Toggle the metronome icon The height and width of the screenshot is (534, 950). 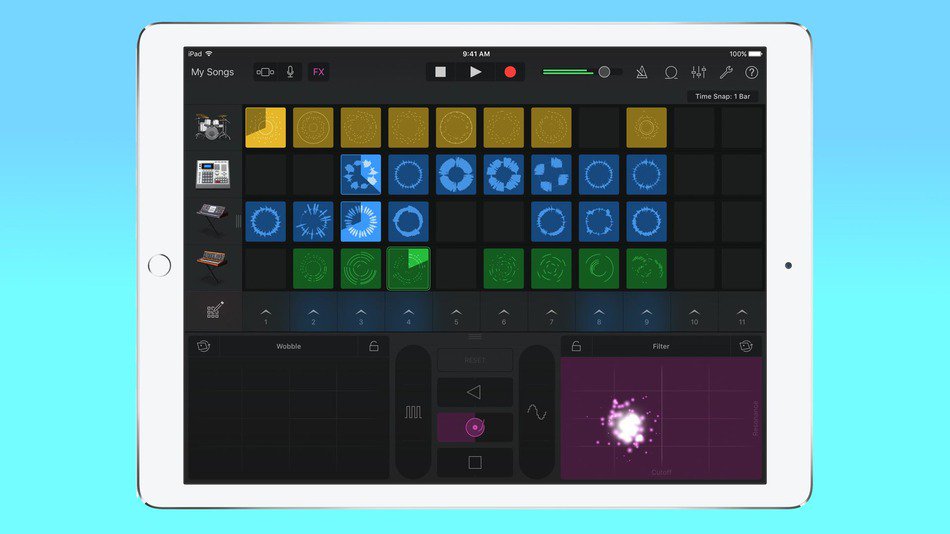(x=642, y=72)
